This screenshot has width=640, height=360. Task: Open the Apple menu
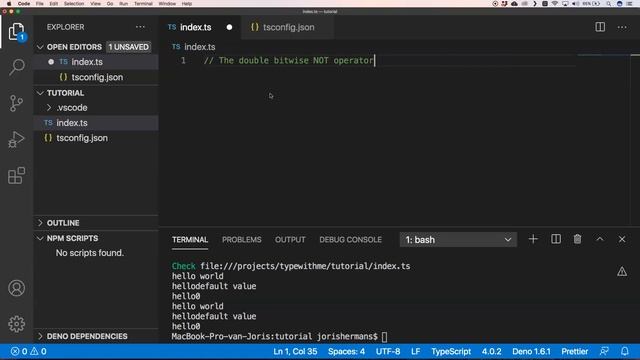tap(9, 4)
